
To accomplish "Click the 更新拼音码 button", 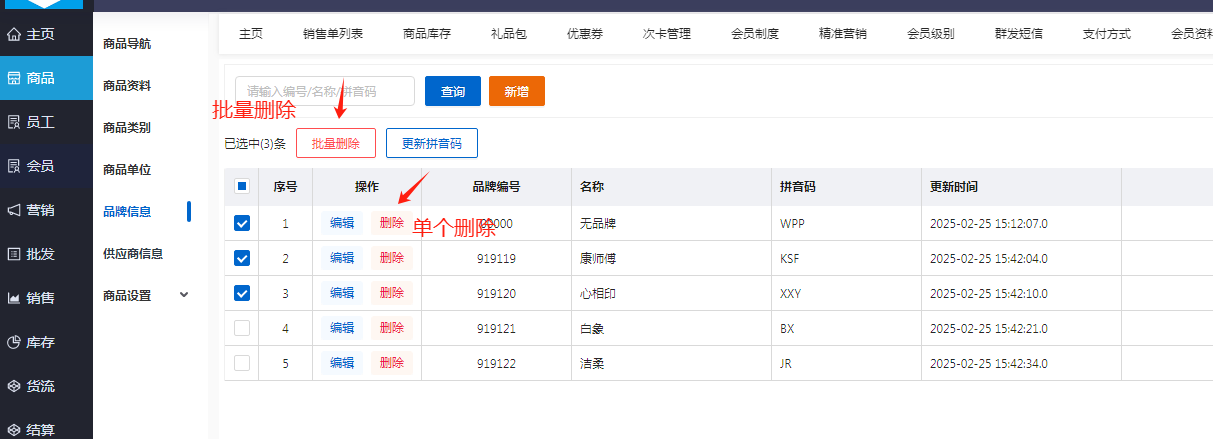I will pyautogui.click(x=432, y=143).
